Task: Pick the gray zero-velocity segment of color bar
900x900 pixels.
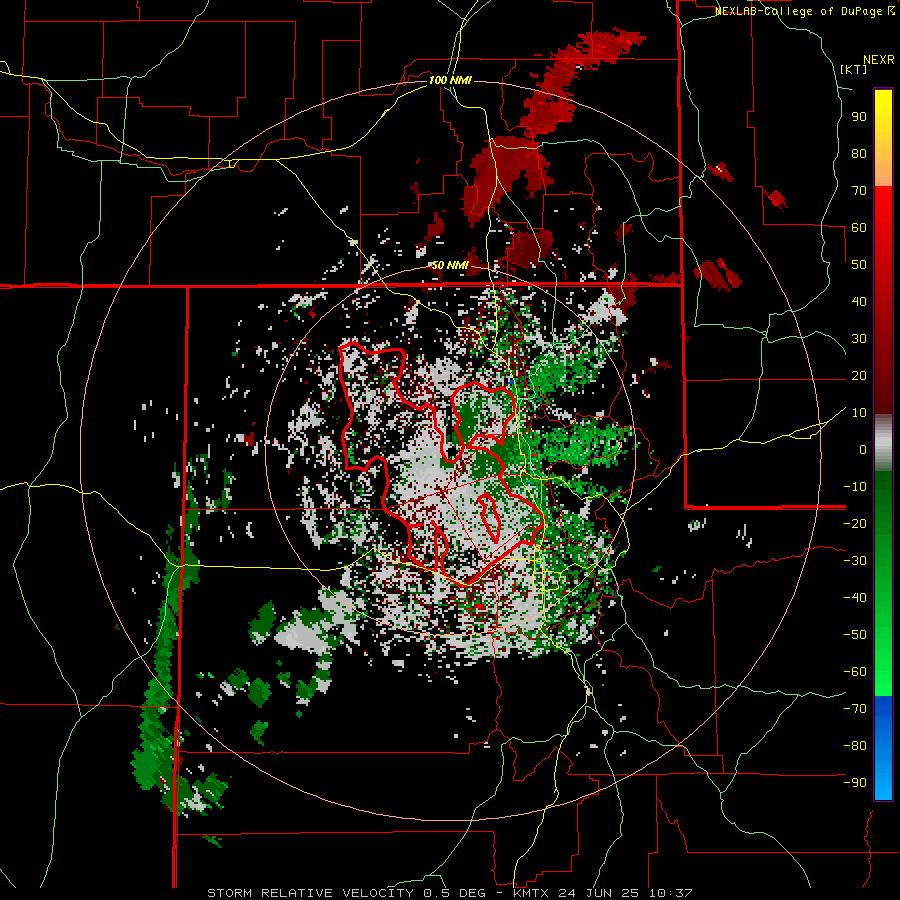Action: 883,445
